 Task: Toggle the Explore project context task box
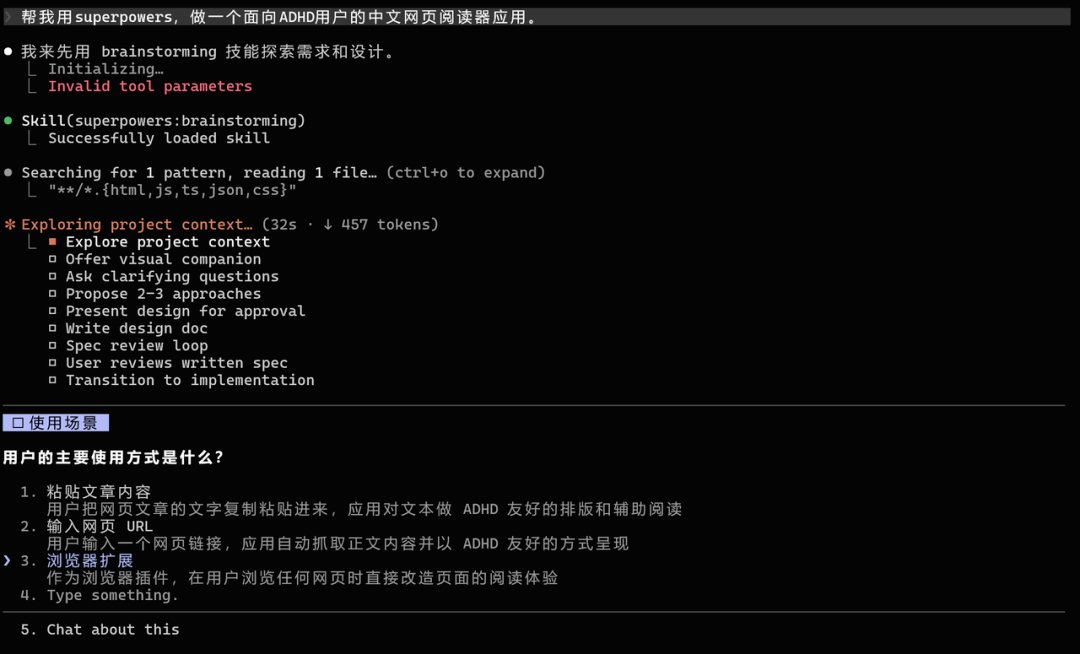click(x=52, y=242)
